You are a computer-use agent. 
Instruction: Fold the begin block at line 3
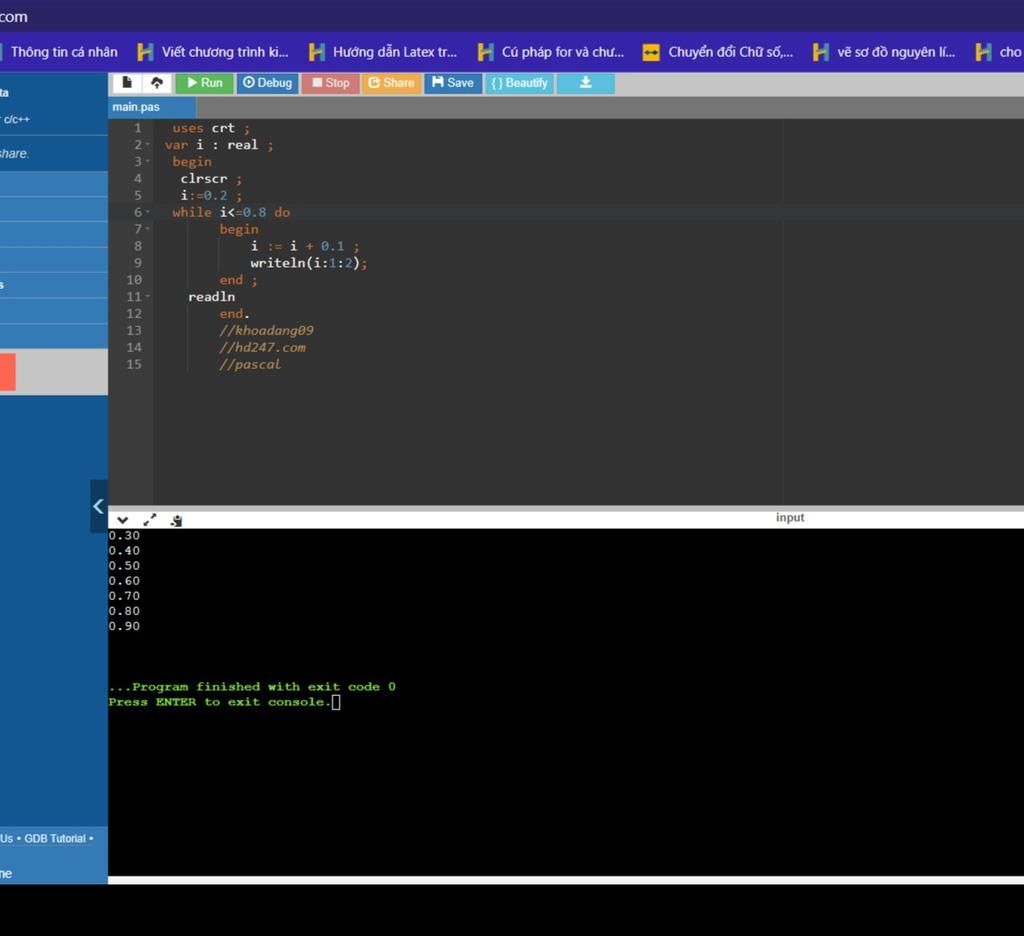point(148,161)
